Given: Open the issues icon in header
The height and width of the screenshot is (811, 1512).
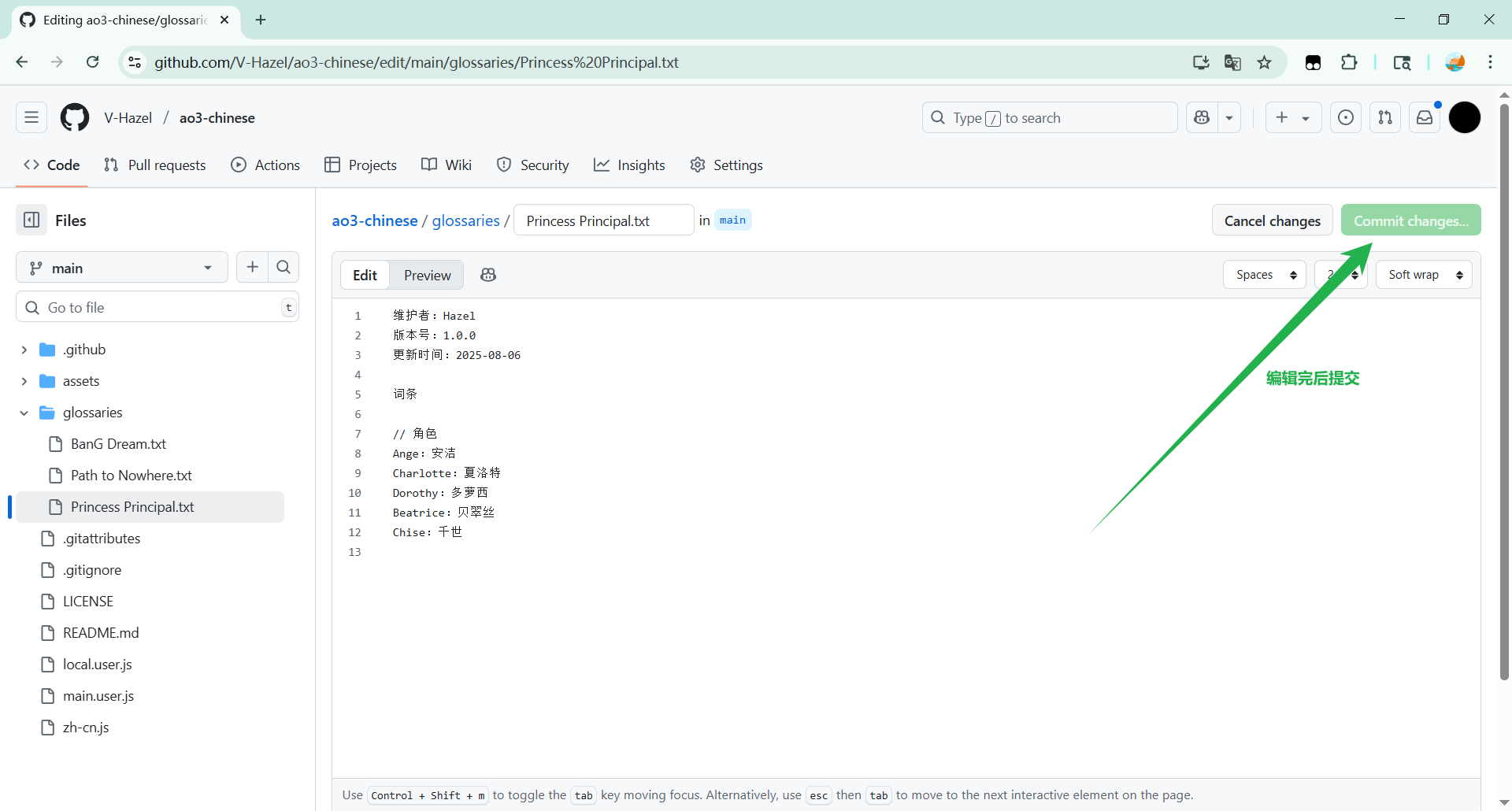Looking at the screenshot, I should 1346,117.
